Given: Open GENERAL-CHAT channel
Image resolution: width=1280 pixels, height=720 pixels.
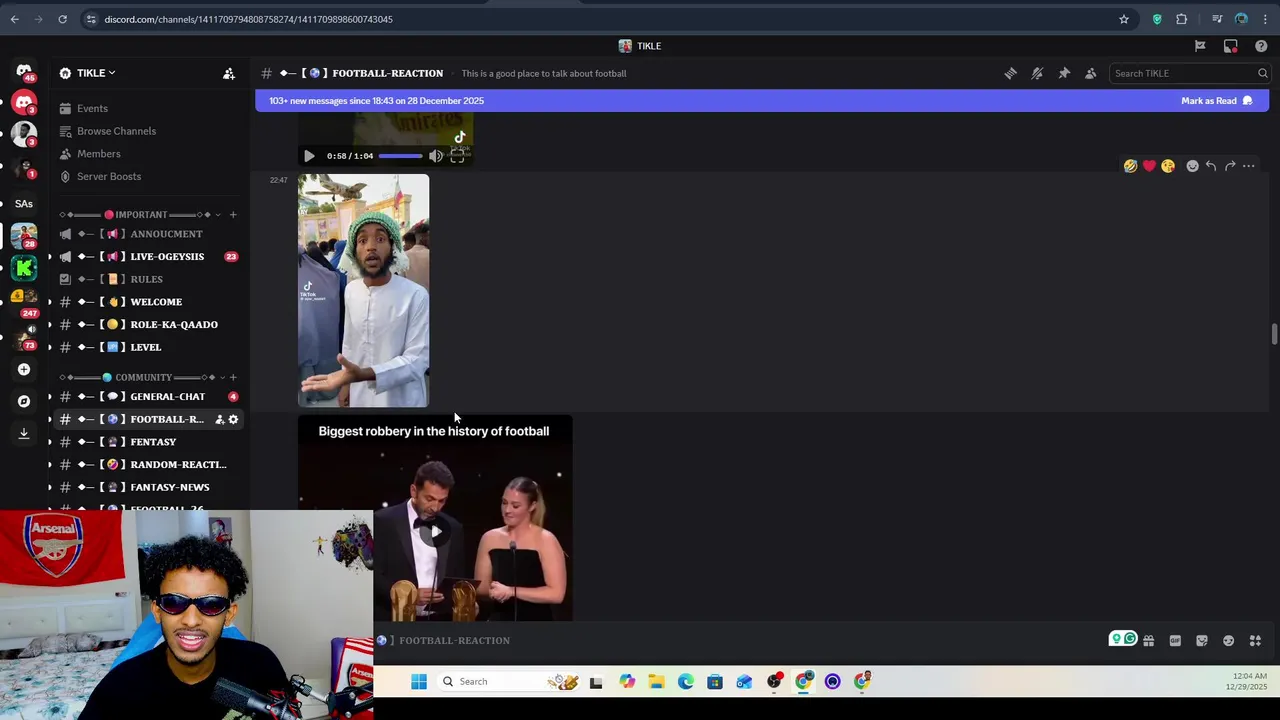Looking at the screenshot, I should coord(148,396).
